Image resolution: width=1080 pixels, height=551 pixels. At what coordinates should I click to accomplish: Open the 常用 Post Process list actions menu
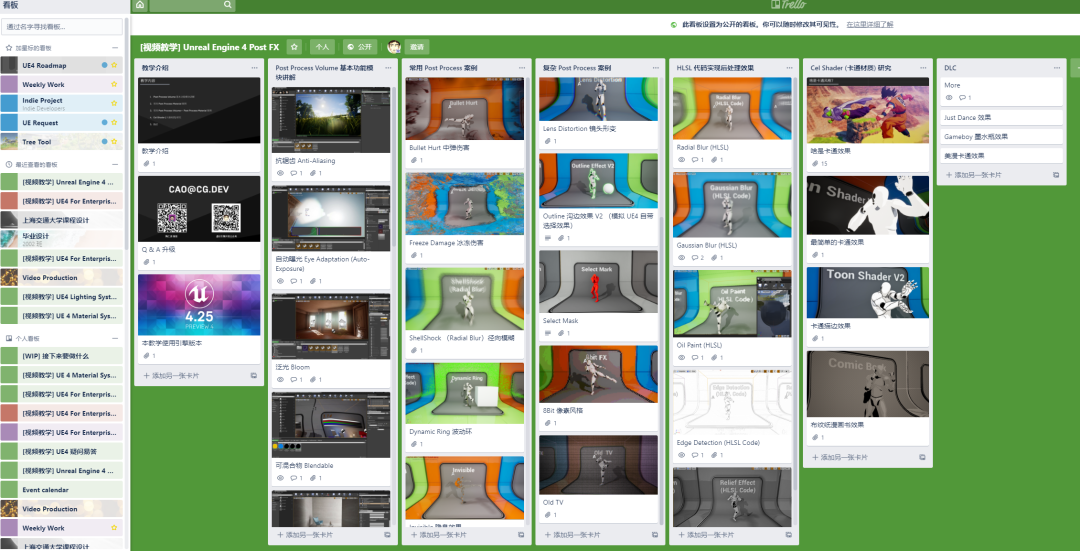coord(521,68)
